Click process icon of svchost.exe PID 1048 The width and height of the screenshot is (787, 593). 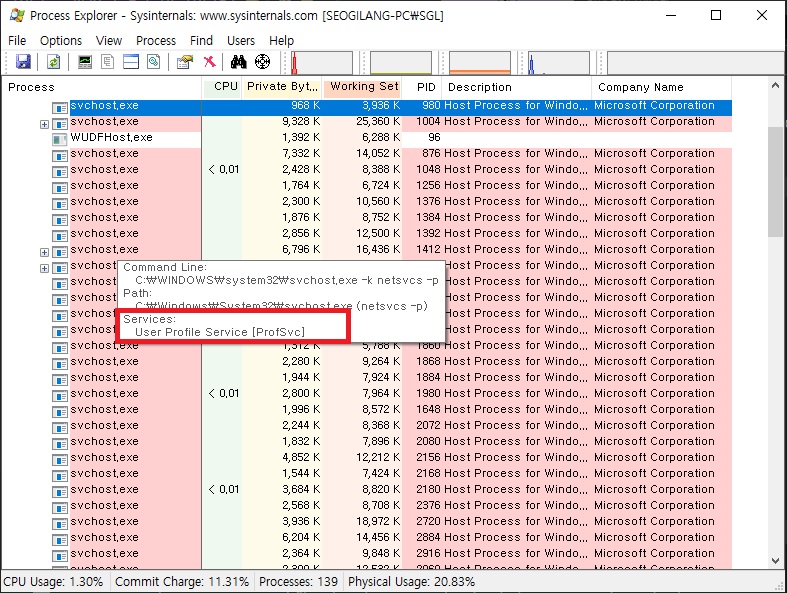[60, 172]
